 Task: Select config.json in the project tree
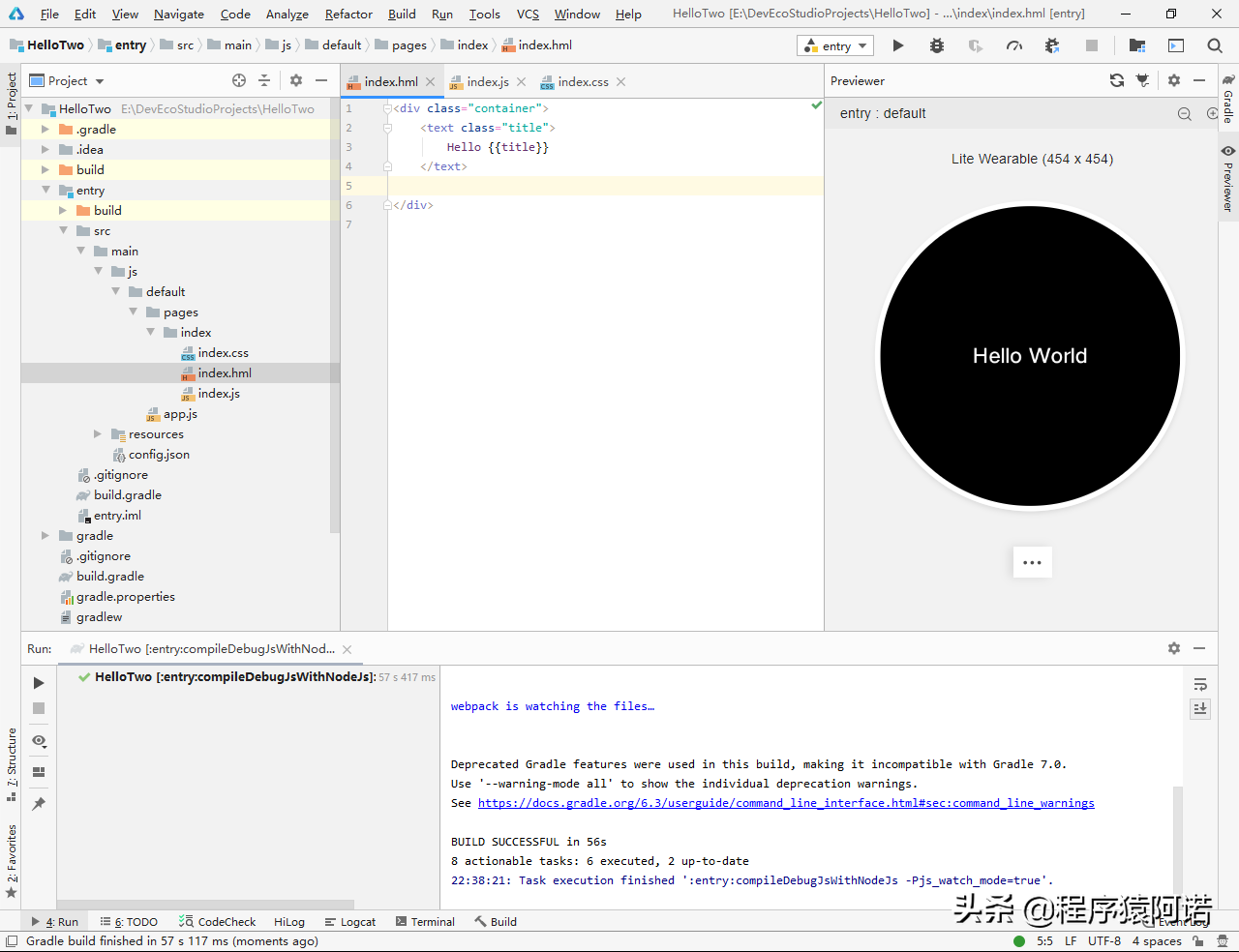(x=159, y=455)
